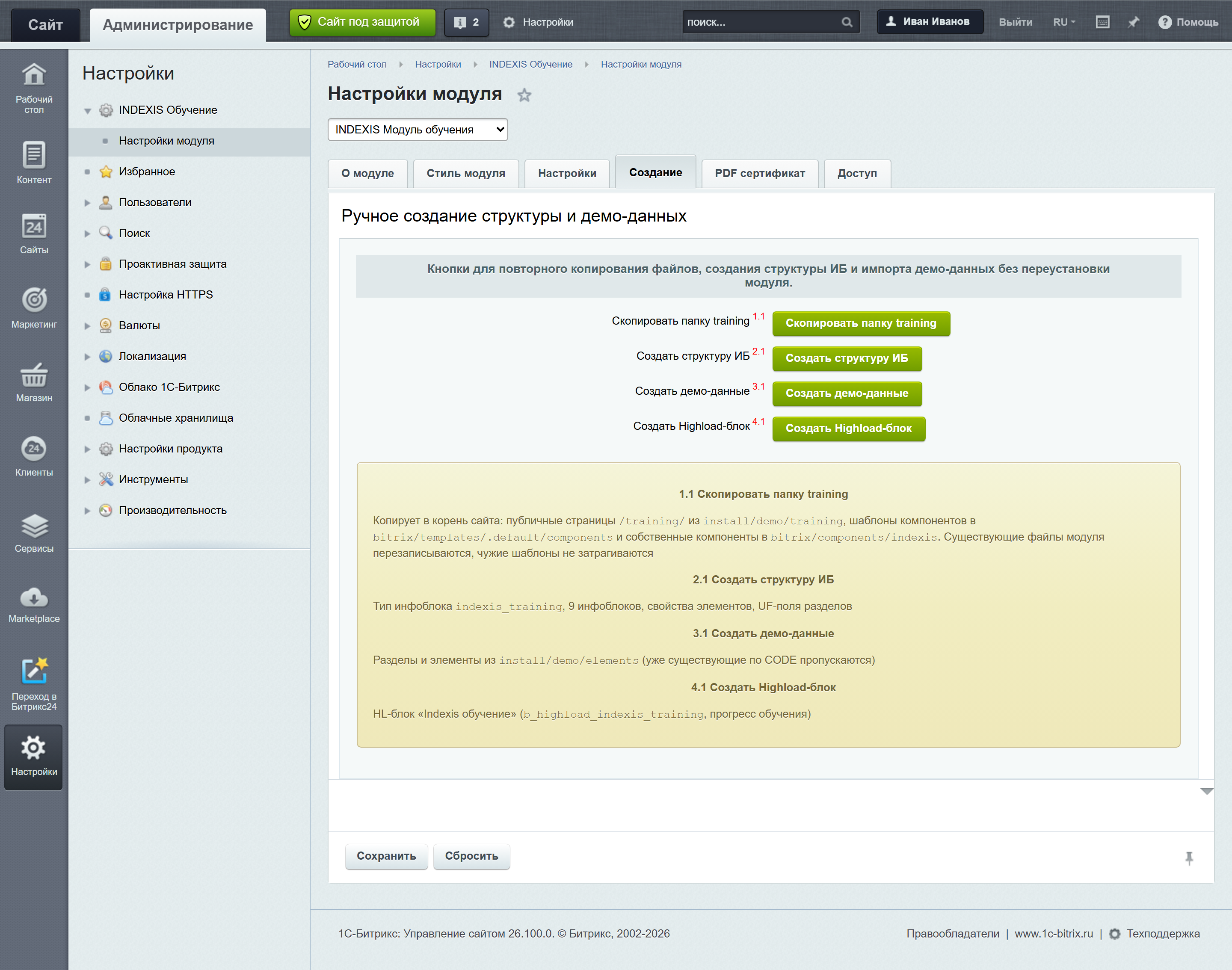The image size is (1232, 970).
Task: Open the Контент section icon
Action: point(34,162)
